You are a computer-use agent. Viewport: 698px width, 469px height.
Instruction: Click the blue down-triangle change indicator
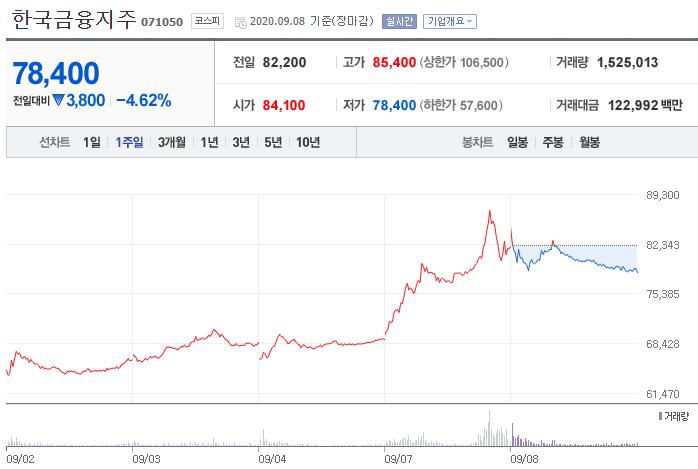[58, 100]
